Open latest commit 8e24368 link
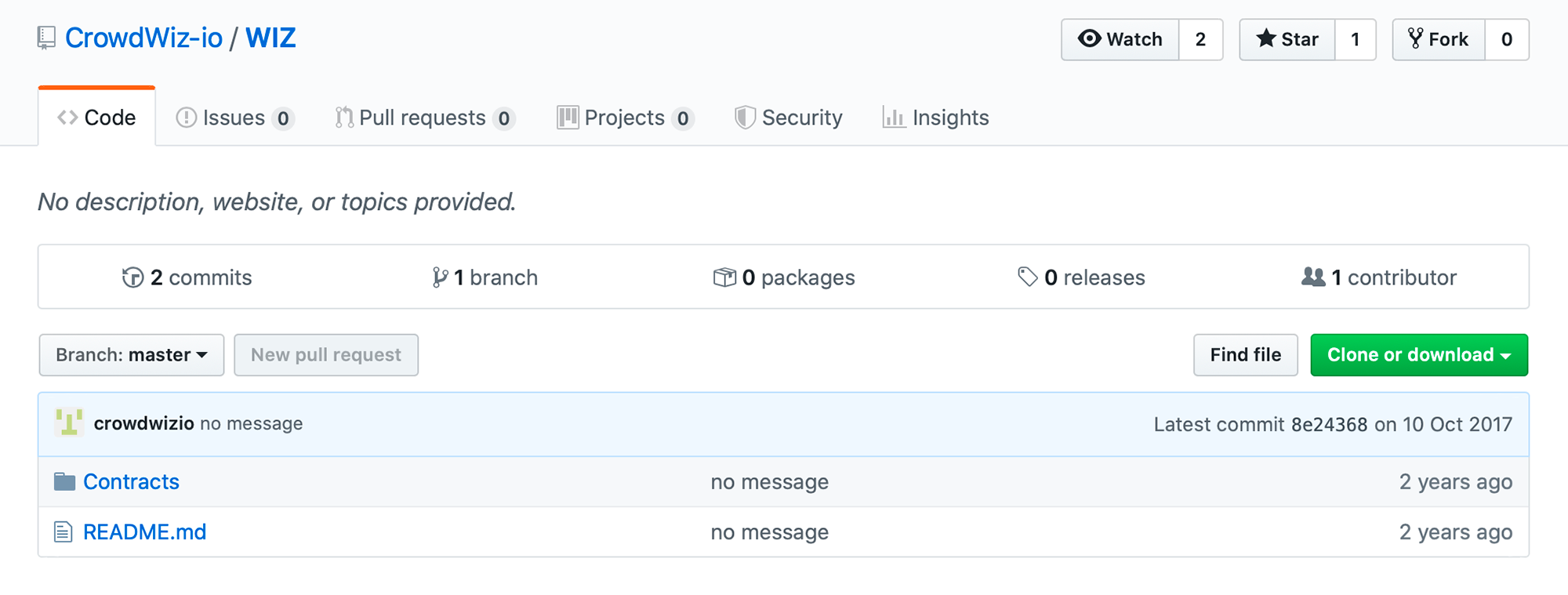Screen dimensions: 1568x595 1329,424
